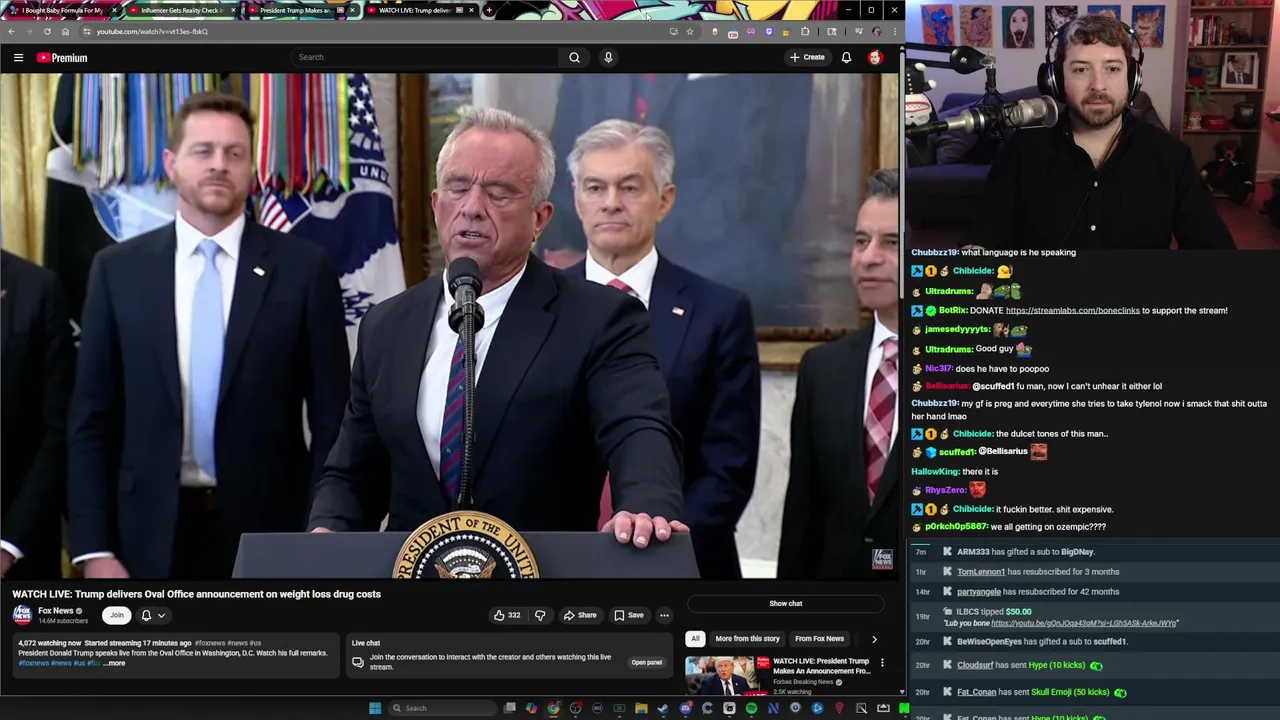Open the YouTube account avatar menu
The width and height of the screenshot is (1280, 720).
click(875, 57)
